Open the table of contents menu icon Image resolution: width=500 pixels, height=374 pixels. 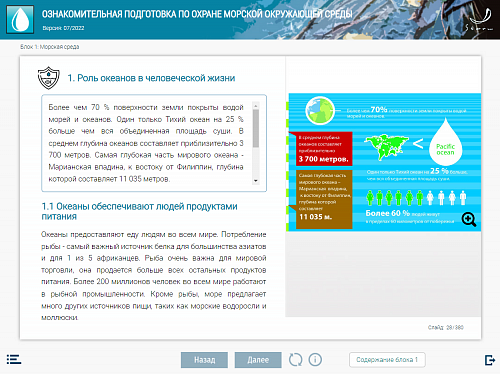pyautogui.click(x=14, y=359)
